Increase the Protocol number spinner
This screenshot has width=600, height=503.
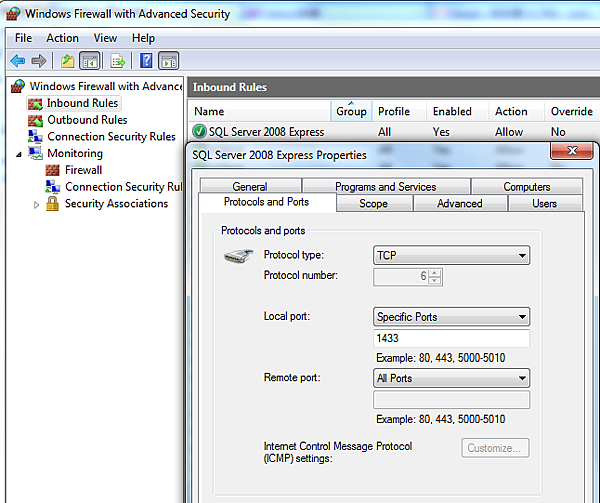pos(434,273)
